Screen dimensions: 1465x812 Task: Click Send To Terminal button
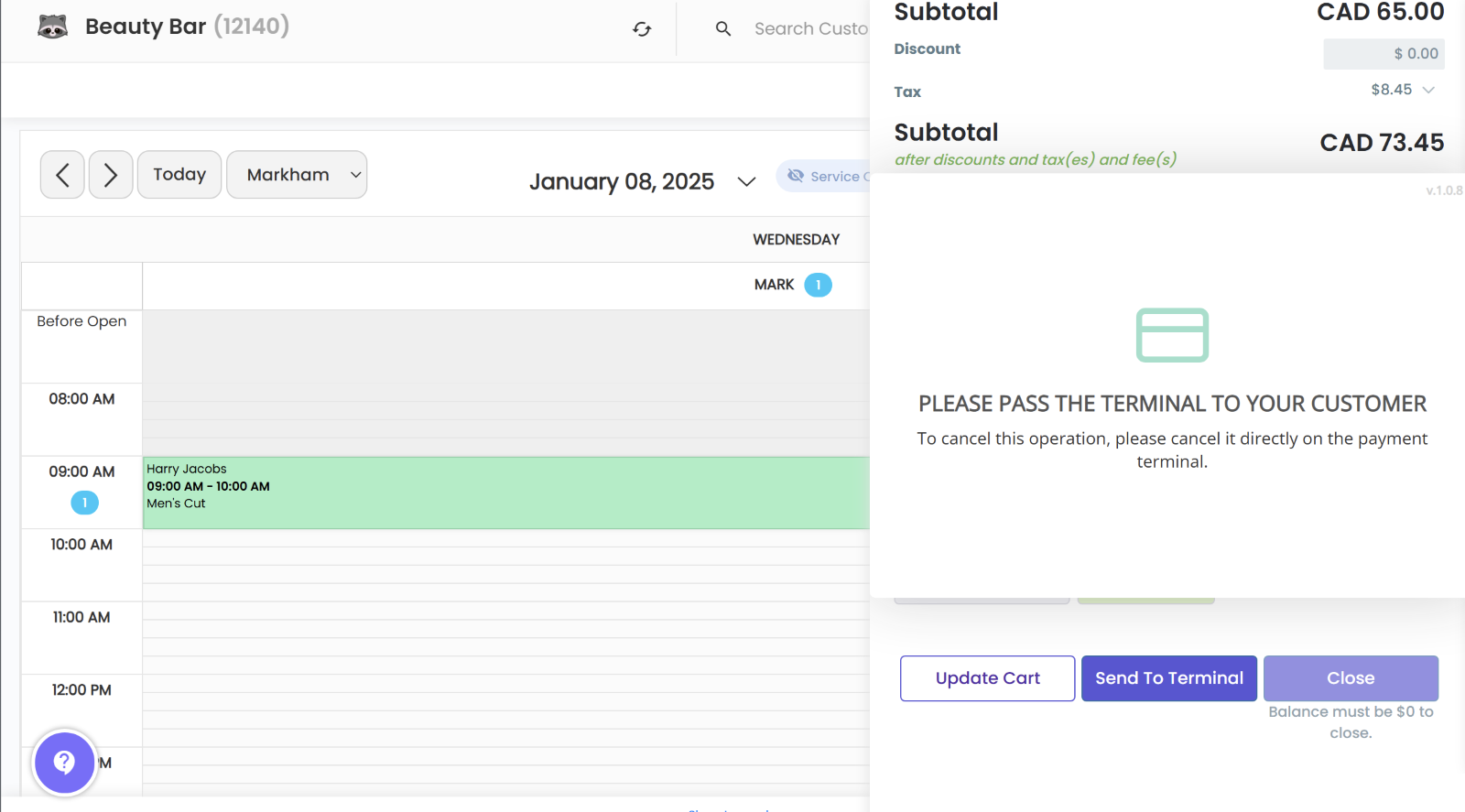1168,678
